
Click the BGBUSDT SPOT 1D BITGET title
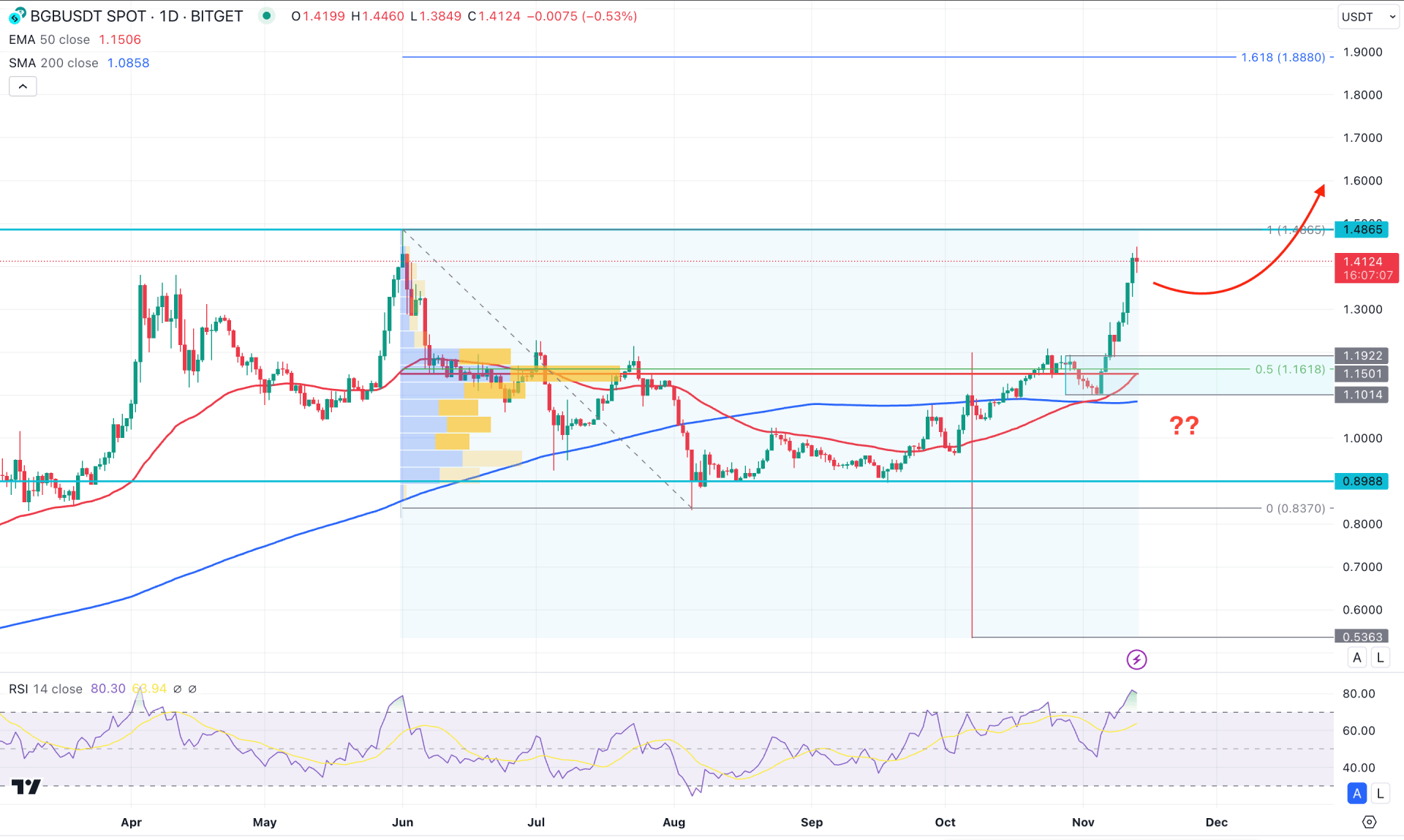point(137,16)
